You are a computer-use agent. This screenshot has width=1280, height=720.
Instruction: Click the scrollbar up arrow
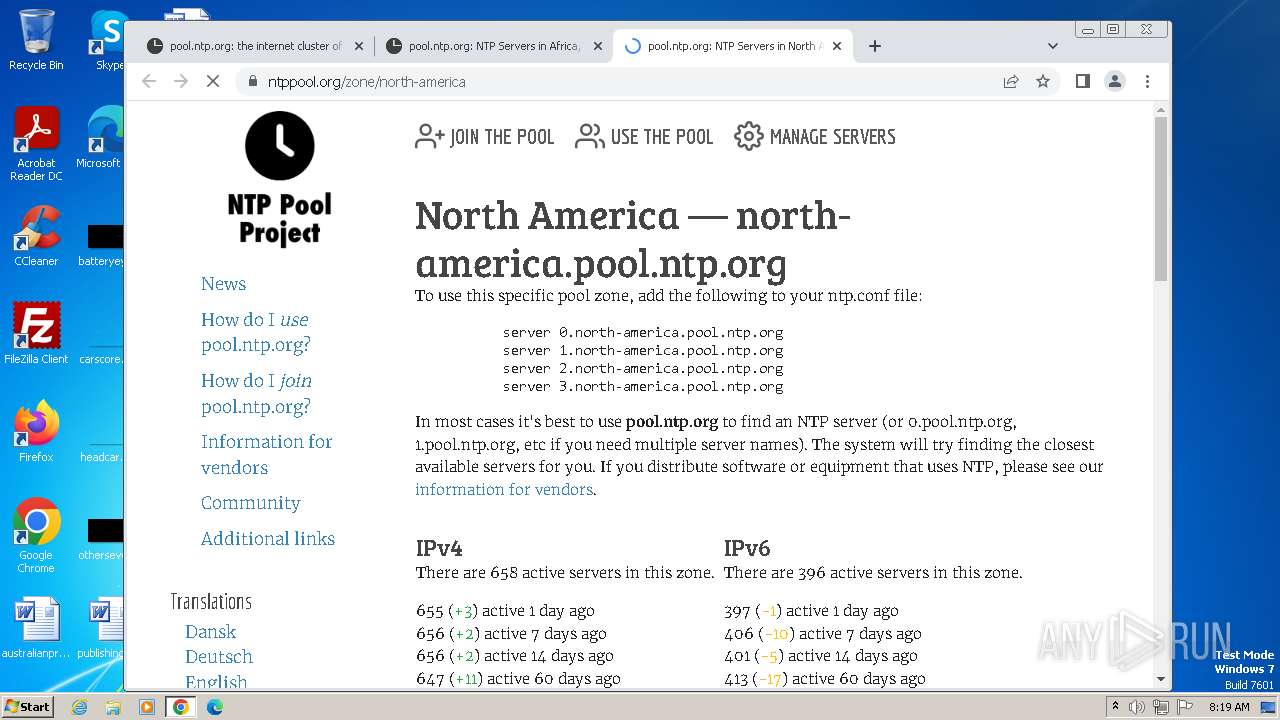(1161, 108)
